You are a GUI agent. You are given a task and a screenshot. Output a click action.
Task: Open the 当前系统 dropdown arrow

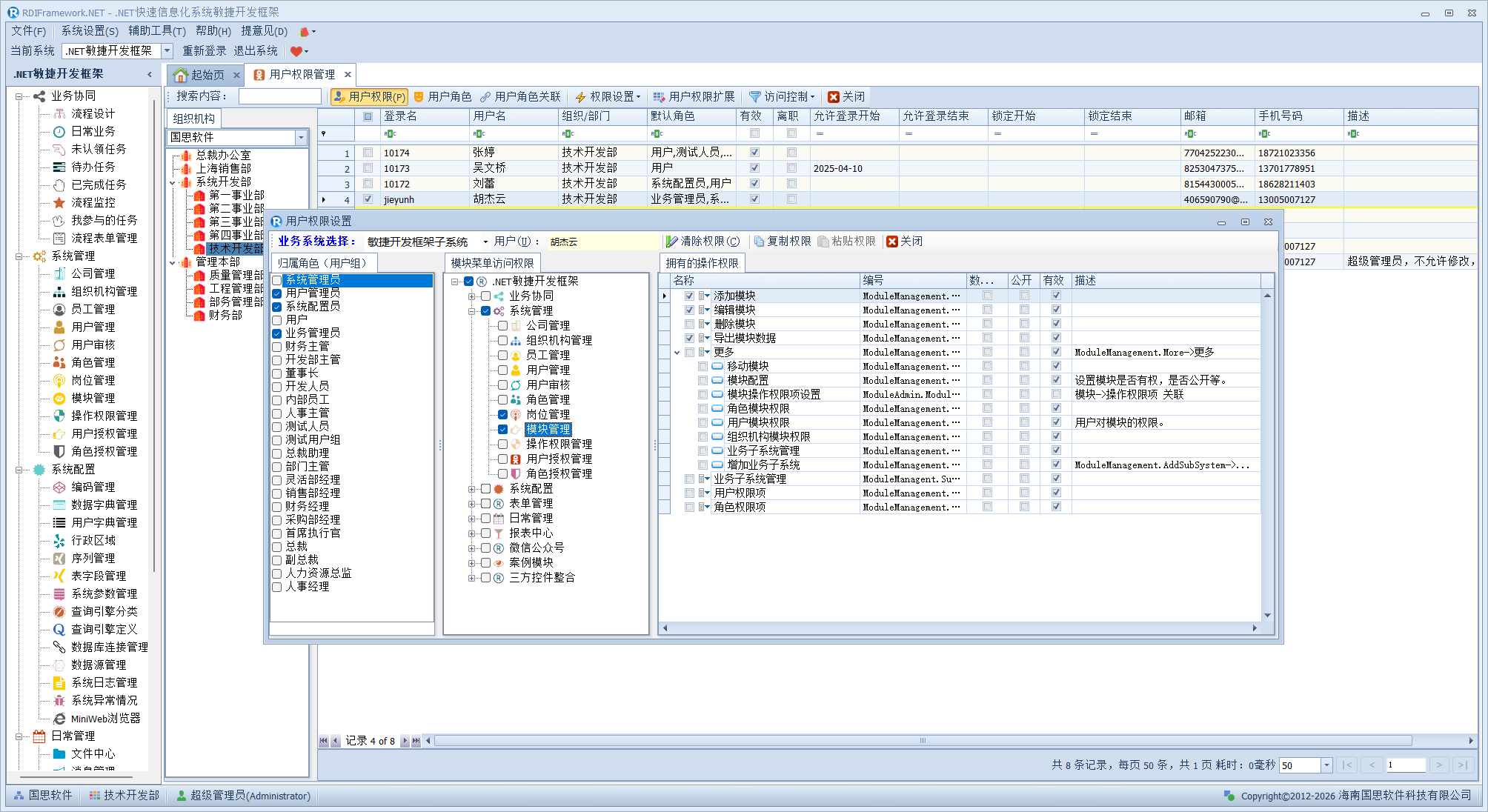[x=167, y=51]
